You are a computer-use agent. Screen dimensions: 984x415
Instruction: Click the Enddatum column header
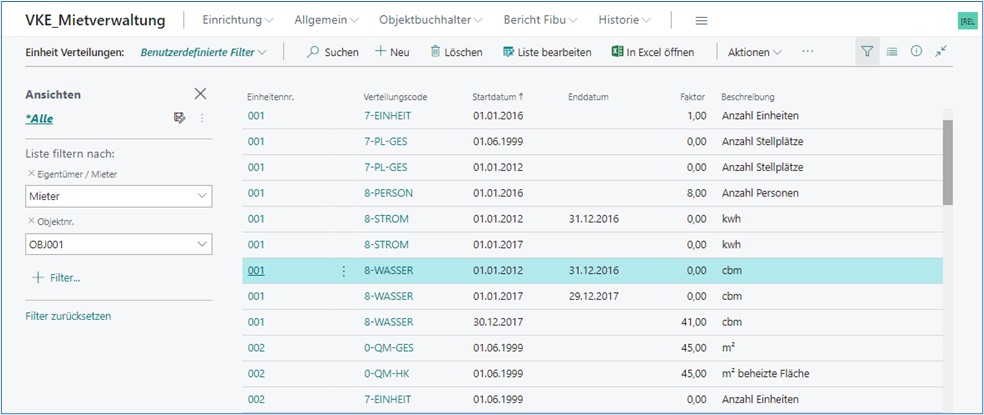click(x=588, y=97)
